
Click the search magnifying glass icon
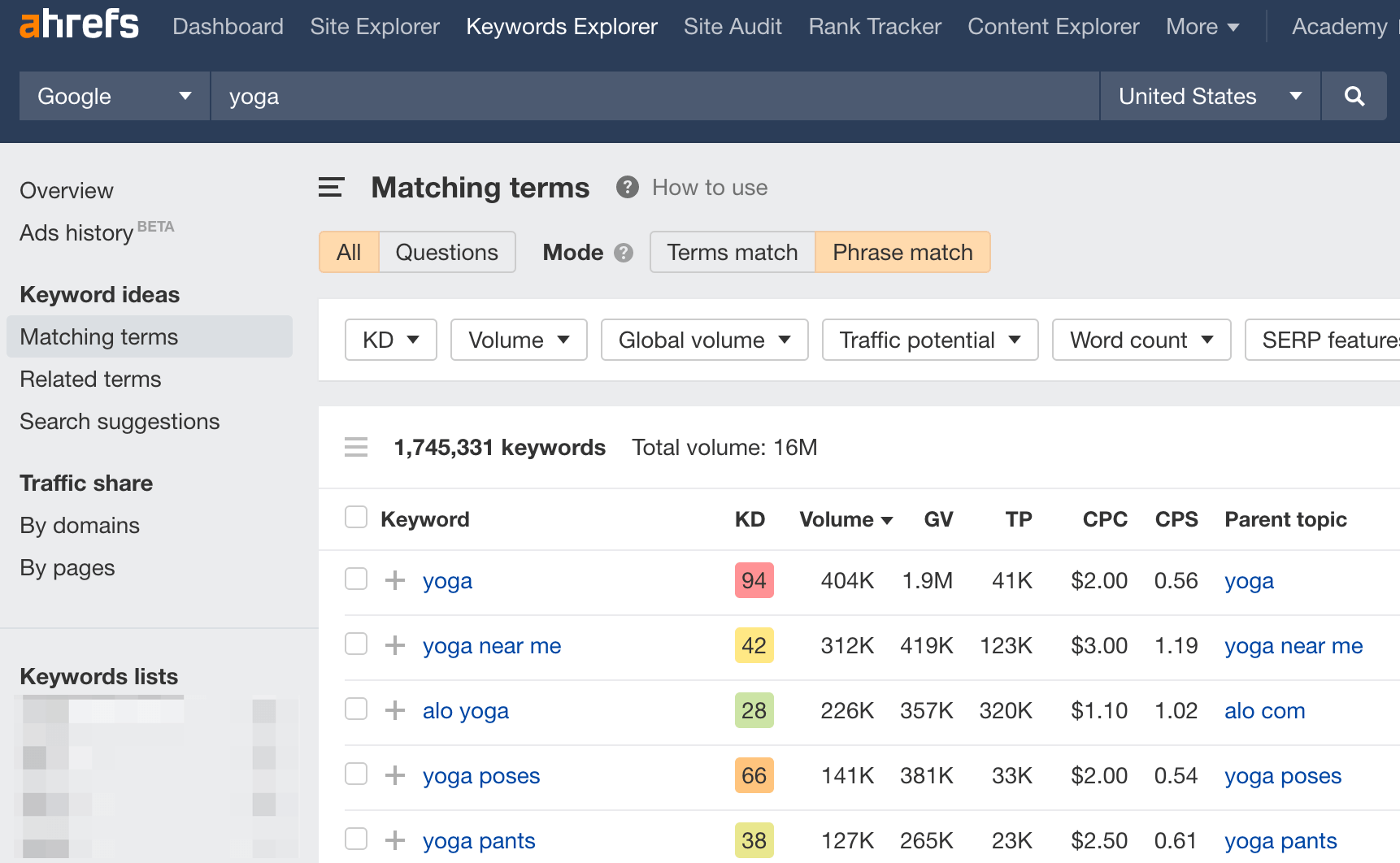pos(1354,96)
